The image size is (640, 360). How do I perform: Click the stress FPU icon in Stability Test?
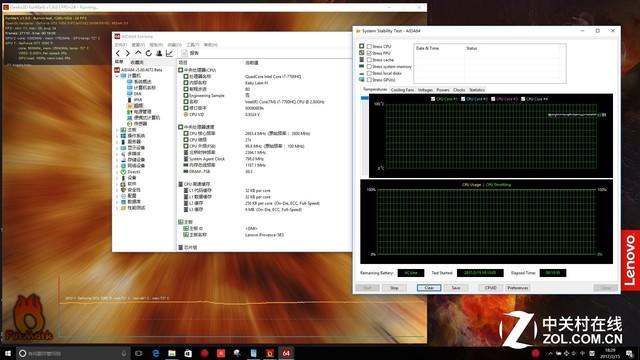362,53
